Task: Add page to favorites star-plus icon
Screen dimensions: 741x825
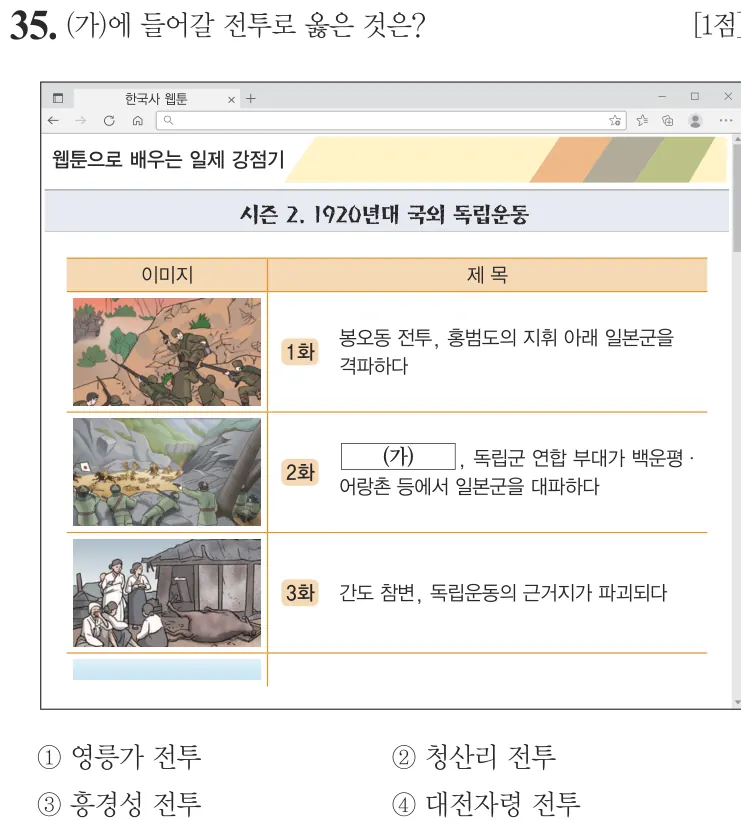Action: click(615, 120)
